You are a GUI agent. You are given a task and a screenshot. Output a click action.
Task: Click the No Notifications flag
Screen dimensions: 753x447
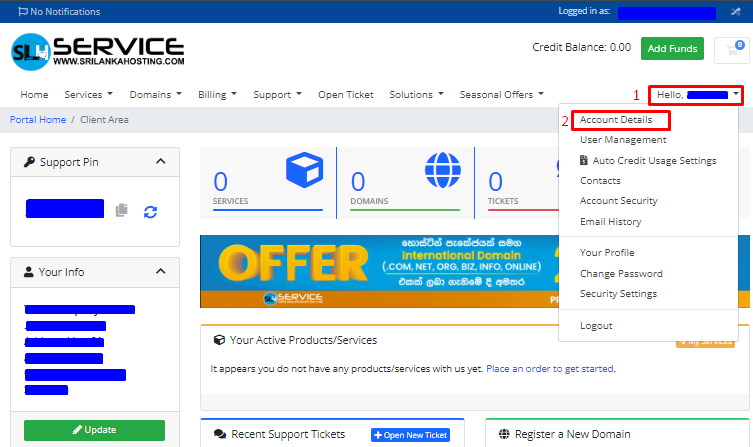58,12
